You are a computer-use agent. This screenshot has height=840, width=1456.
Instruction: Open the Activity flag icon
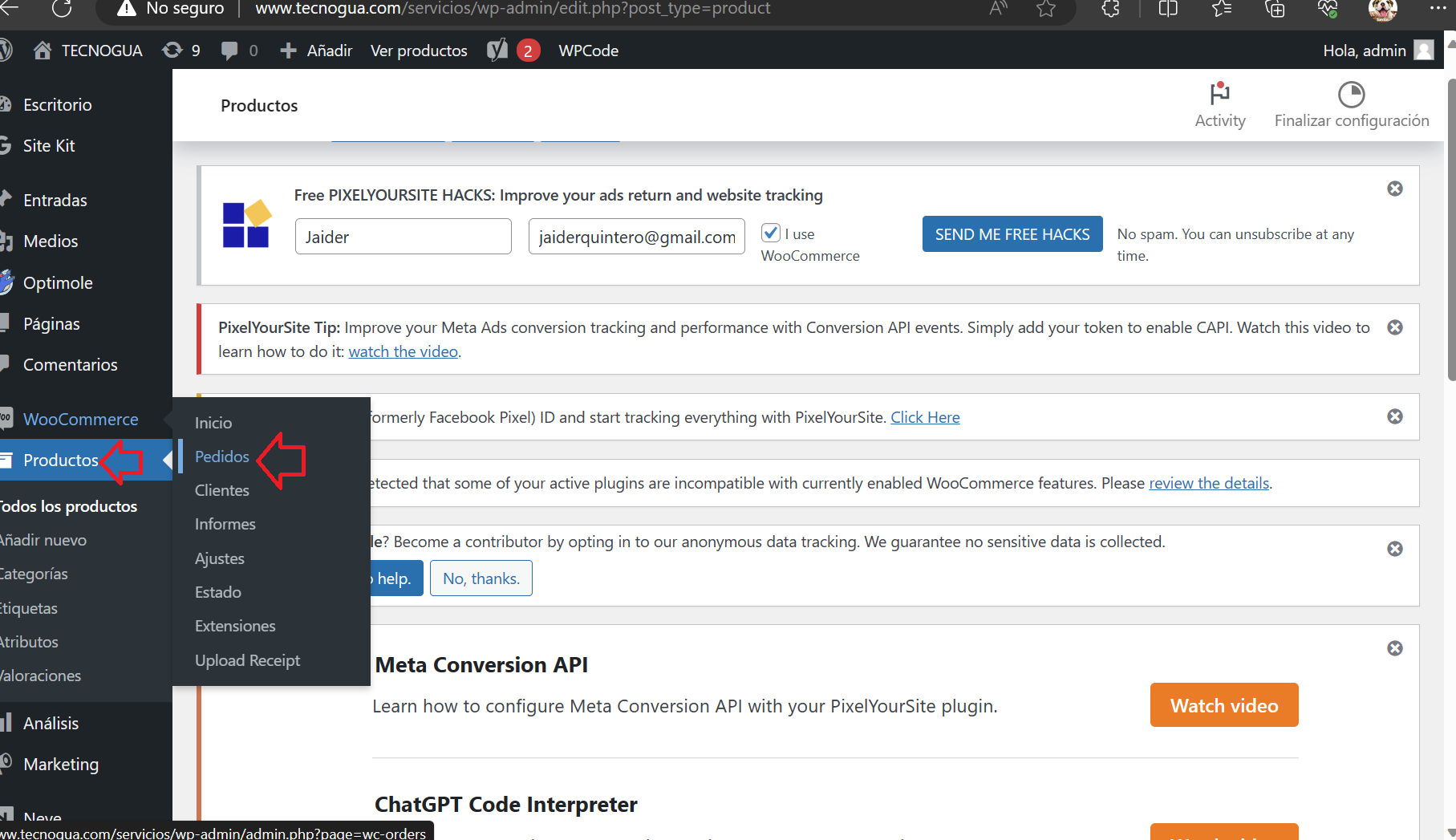1220,94
